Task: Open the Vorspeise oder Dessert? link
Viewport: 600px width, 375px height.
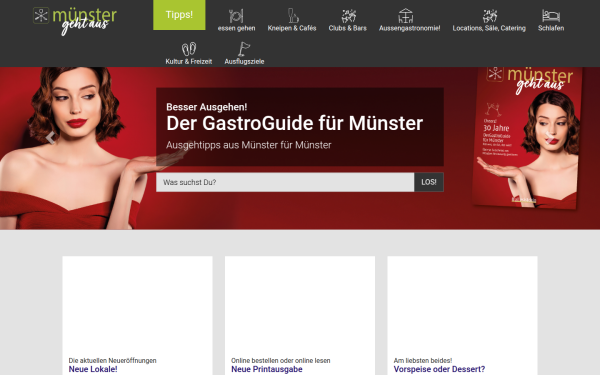Action: (439, 369)
